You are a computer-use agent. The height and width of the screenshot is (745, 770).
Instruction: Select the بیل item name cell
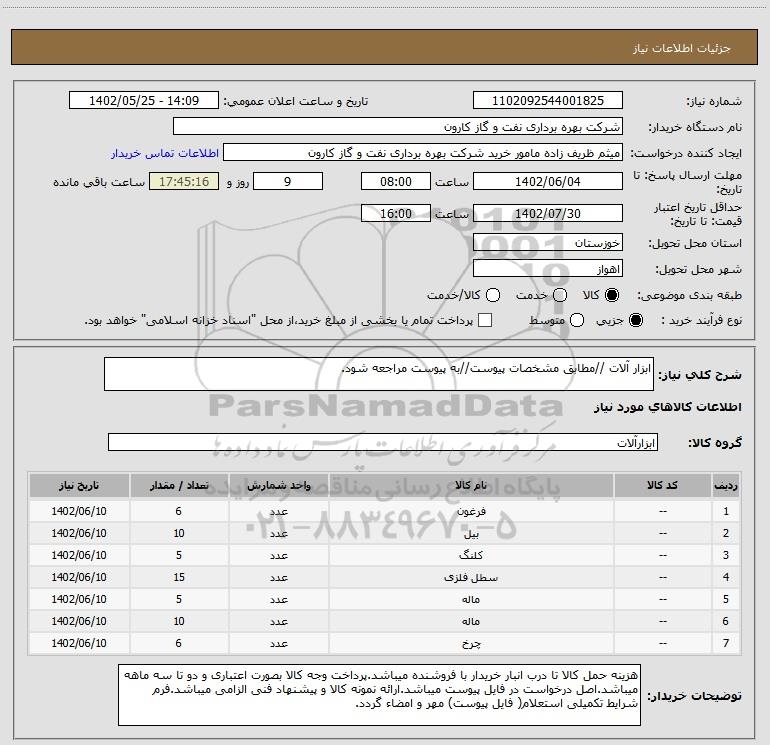point(471,533)
